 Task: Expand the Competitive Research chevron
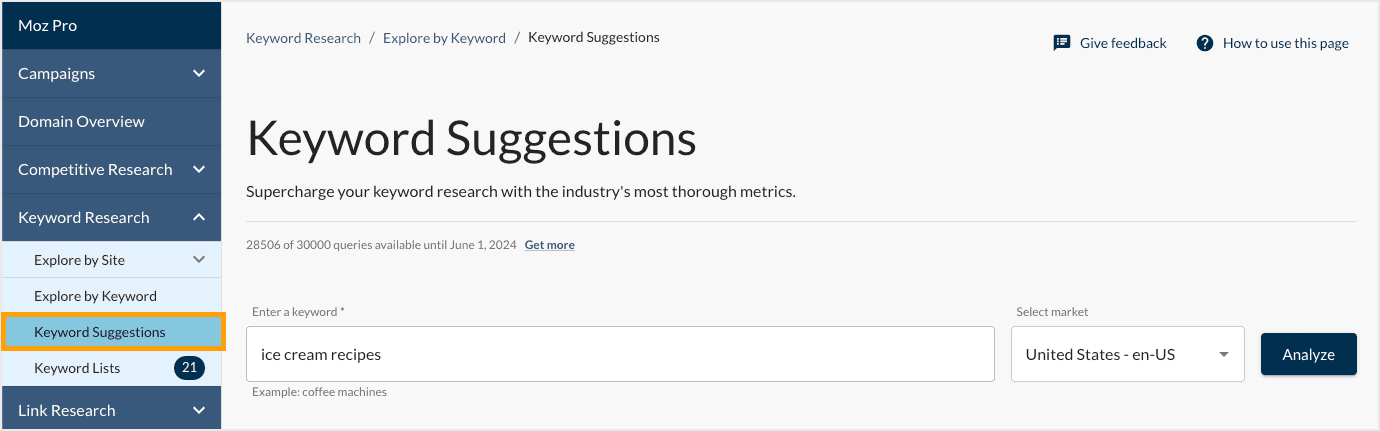pyautogui.click(x=199, y=169)
